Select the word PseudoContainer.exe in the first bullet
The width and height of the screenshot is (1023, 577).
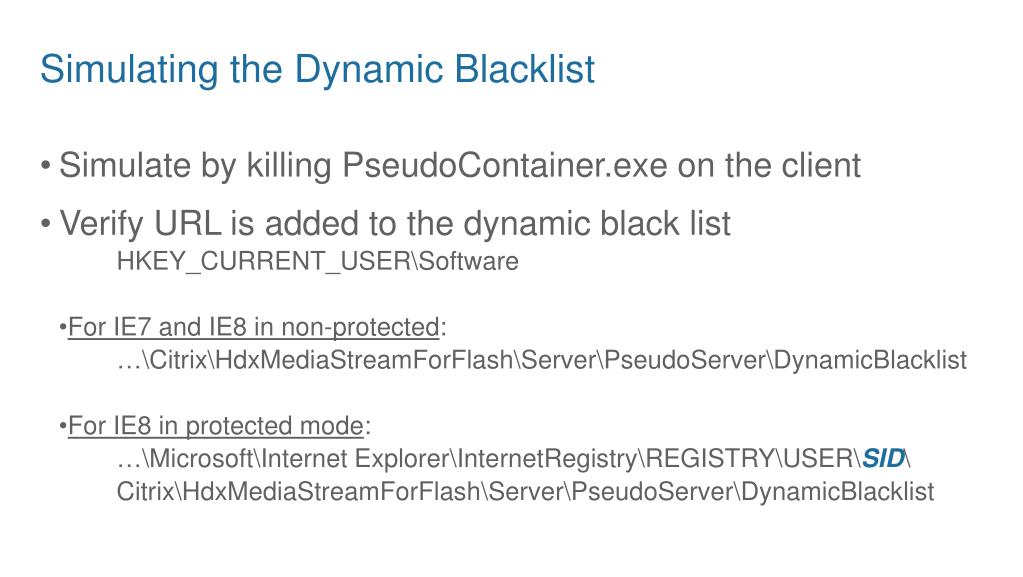click(x=504, y=165)
